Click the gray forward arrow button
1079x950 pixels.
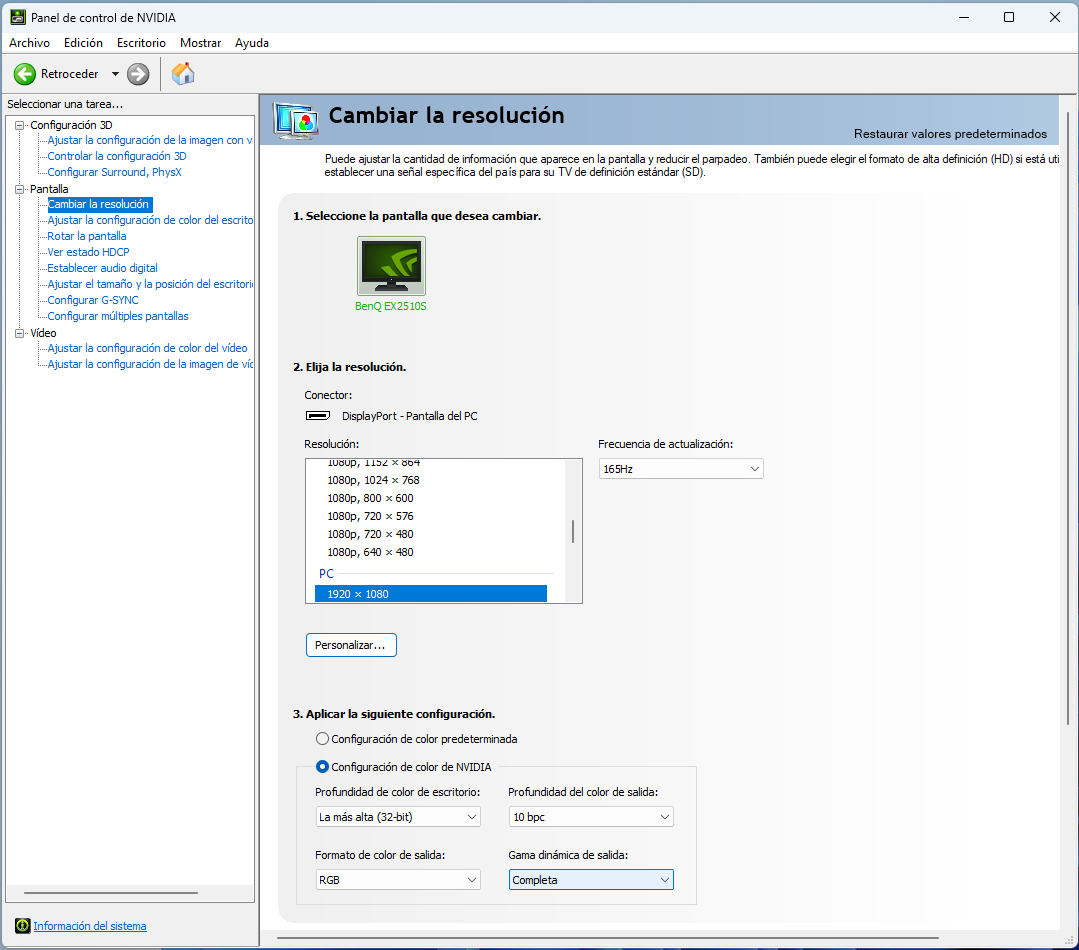click(x=138, y=74)
